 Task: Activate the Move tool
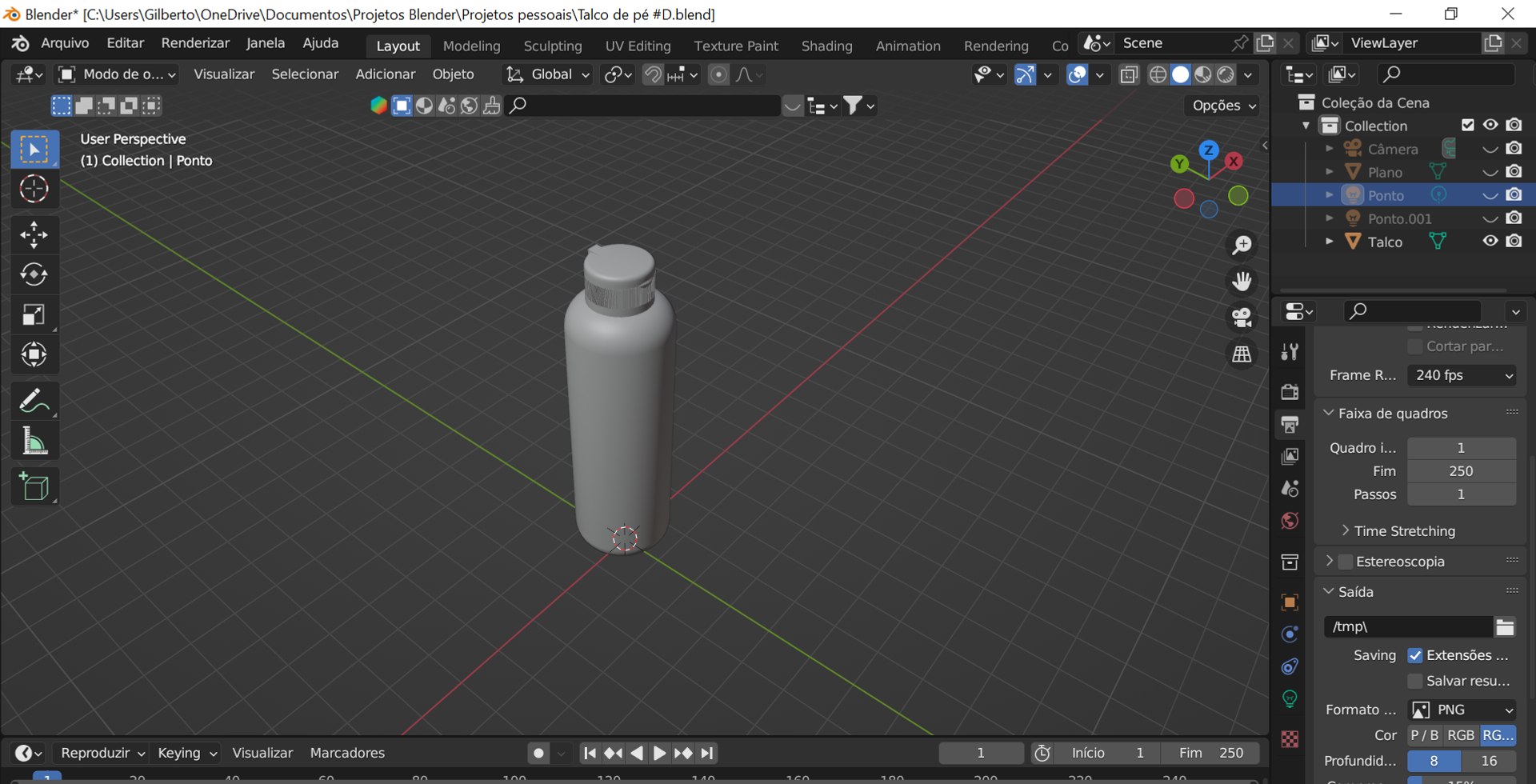click(x=34, y=234)
